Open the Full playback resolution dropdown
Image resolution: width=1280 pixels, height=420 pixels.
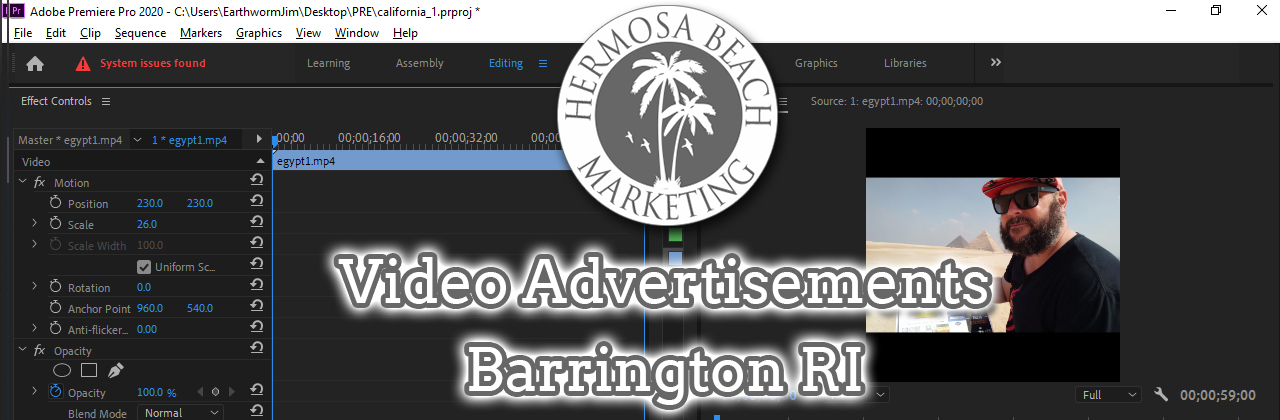(1108, 395)
